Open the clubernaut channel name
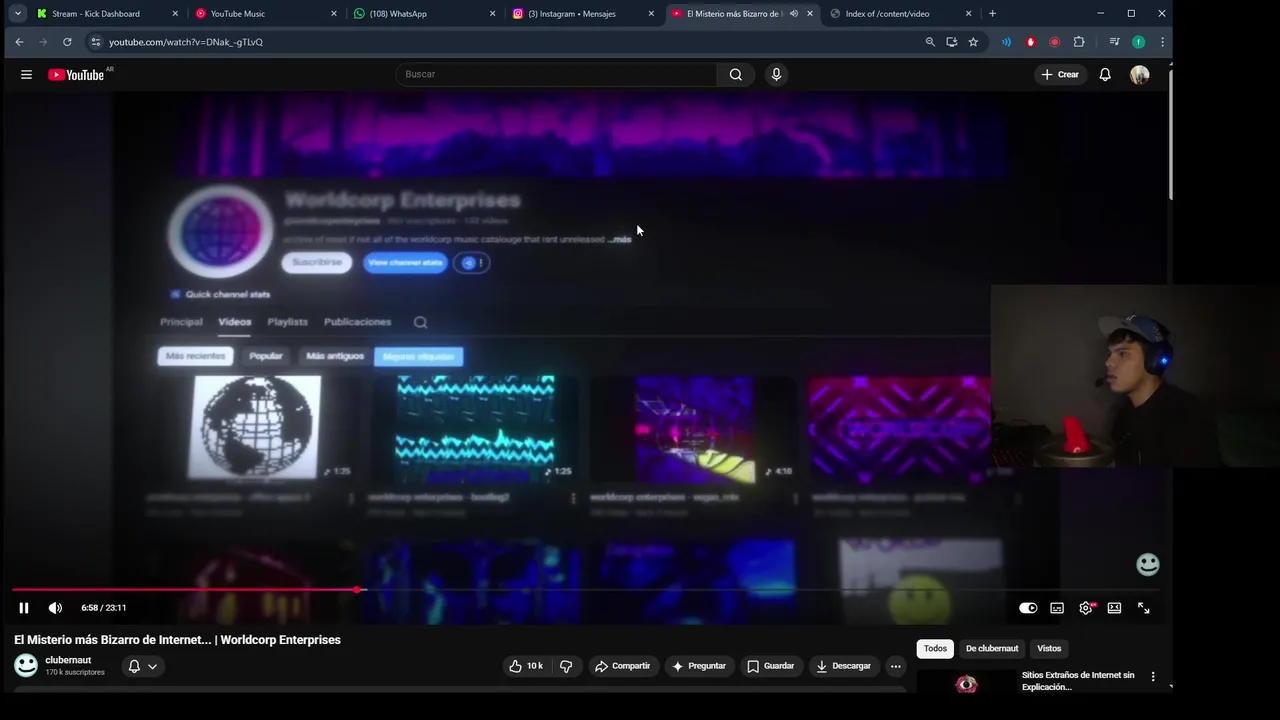This screenshot has width=1280, height=720. (x=68, y=660)
